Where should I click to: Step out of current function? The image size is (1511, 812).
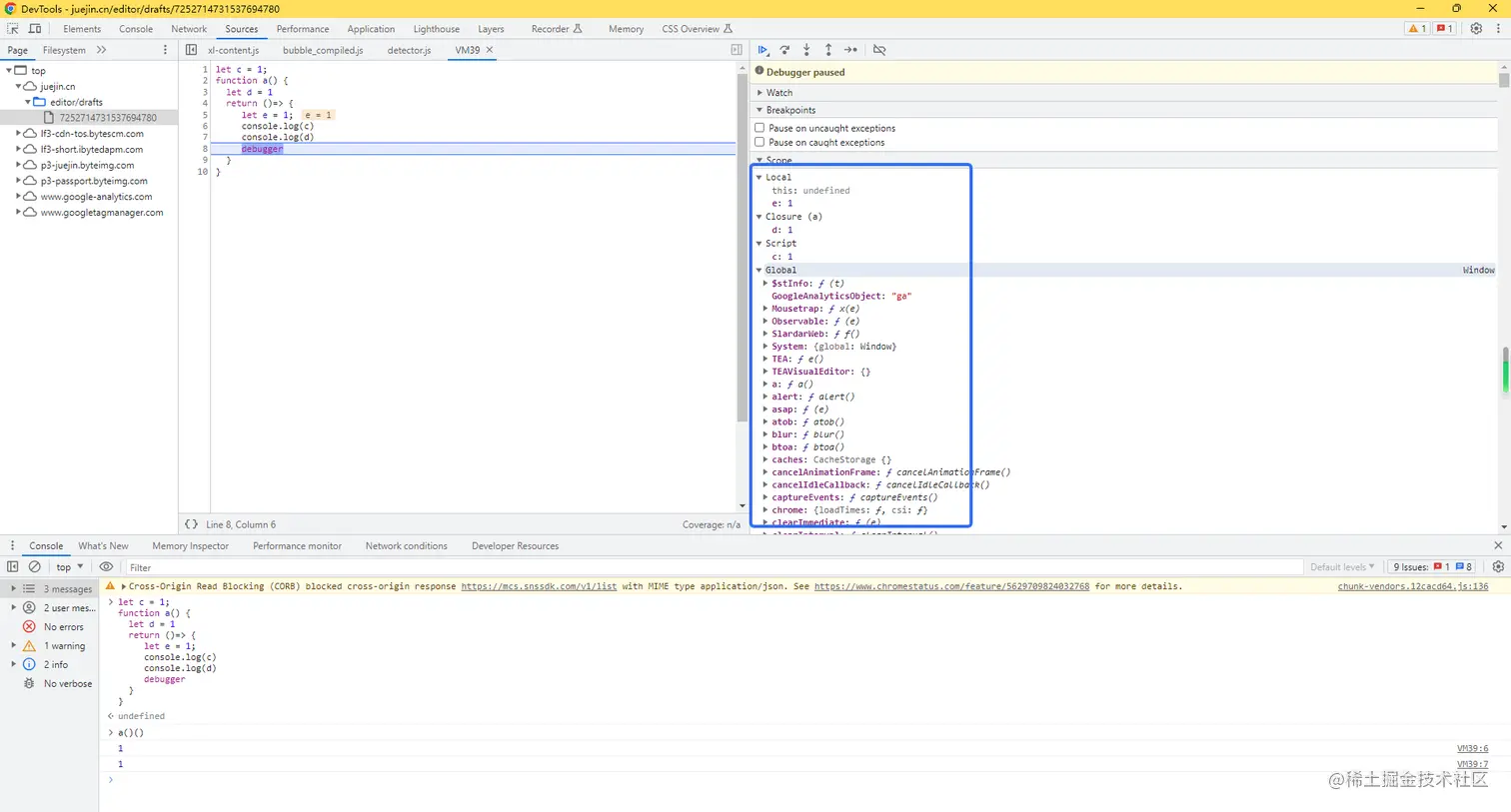click(828, 50)
